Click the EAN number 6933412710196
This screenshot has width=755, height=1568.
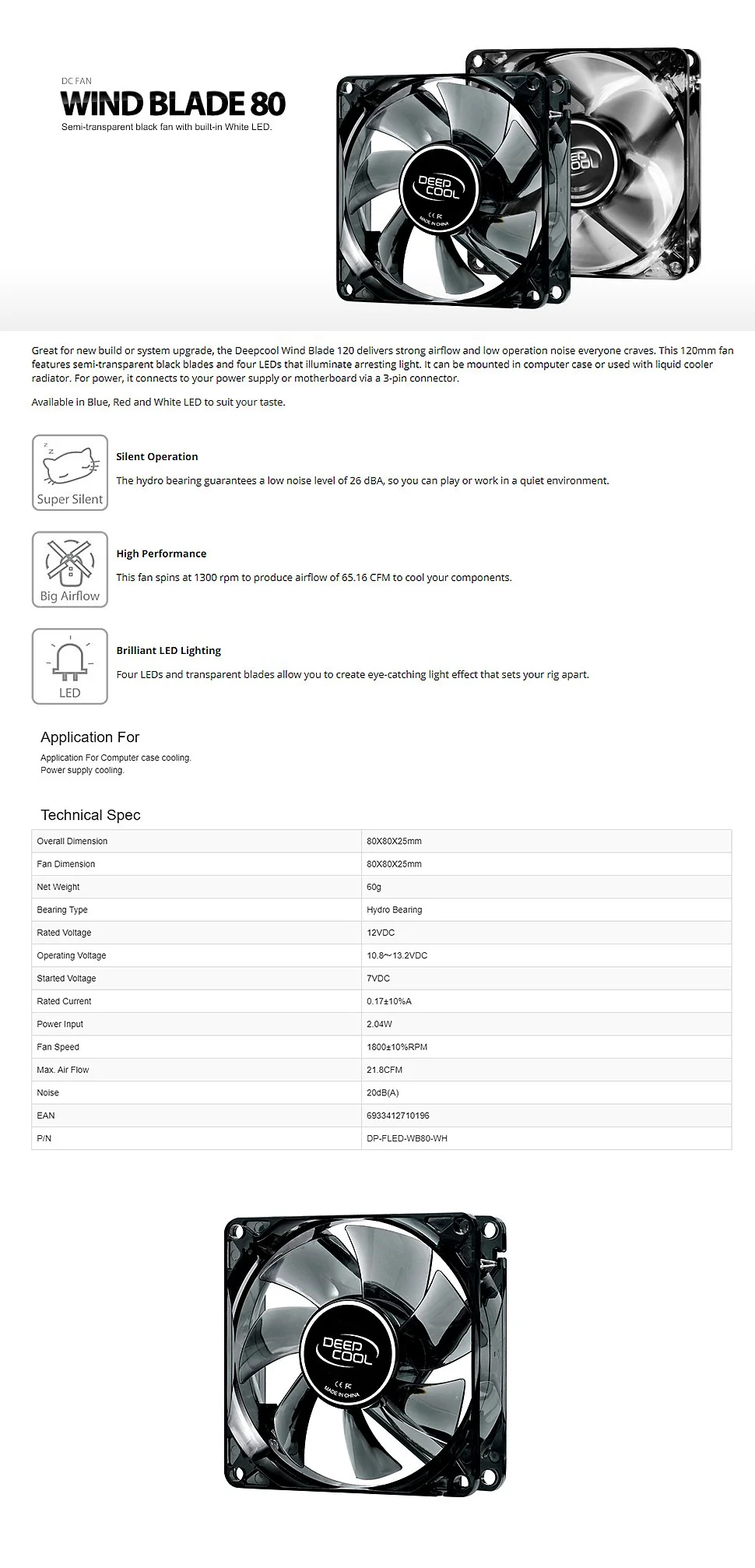pyautogui.click(x=398, y=1116)
